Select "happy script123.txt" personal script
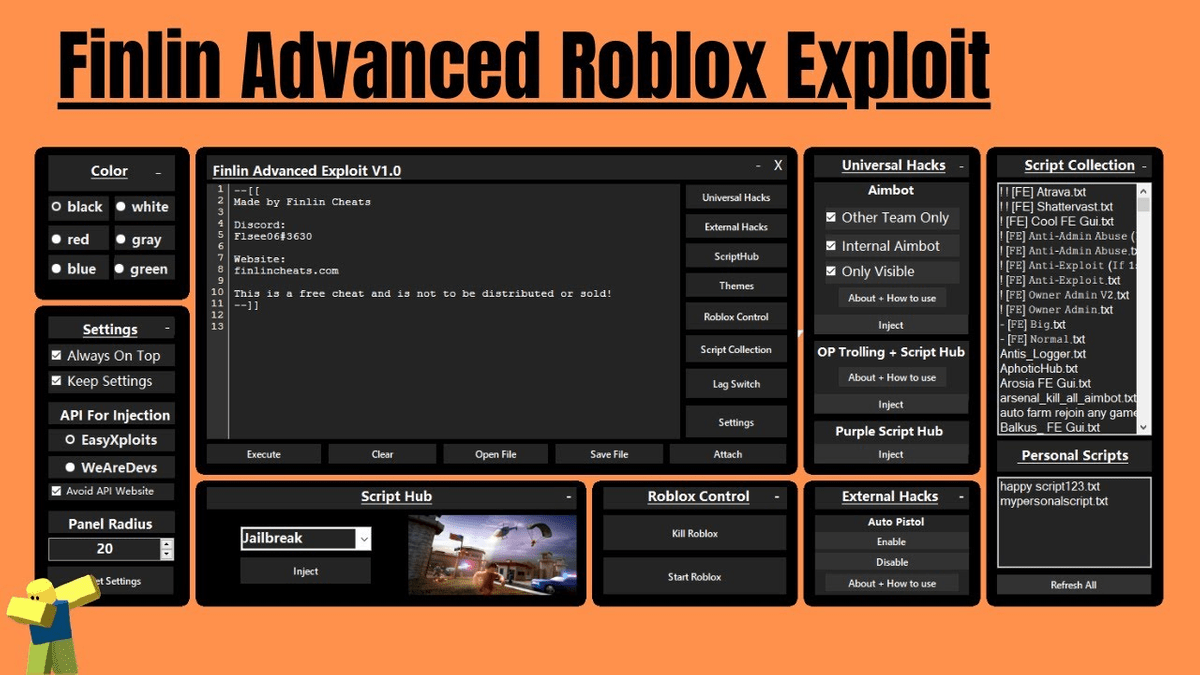This screenshot has height=675, width=1200. (1049, 487)
